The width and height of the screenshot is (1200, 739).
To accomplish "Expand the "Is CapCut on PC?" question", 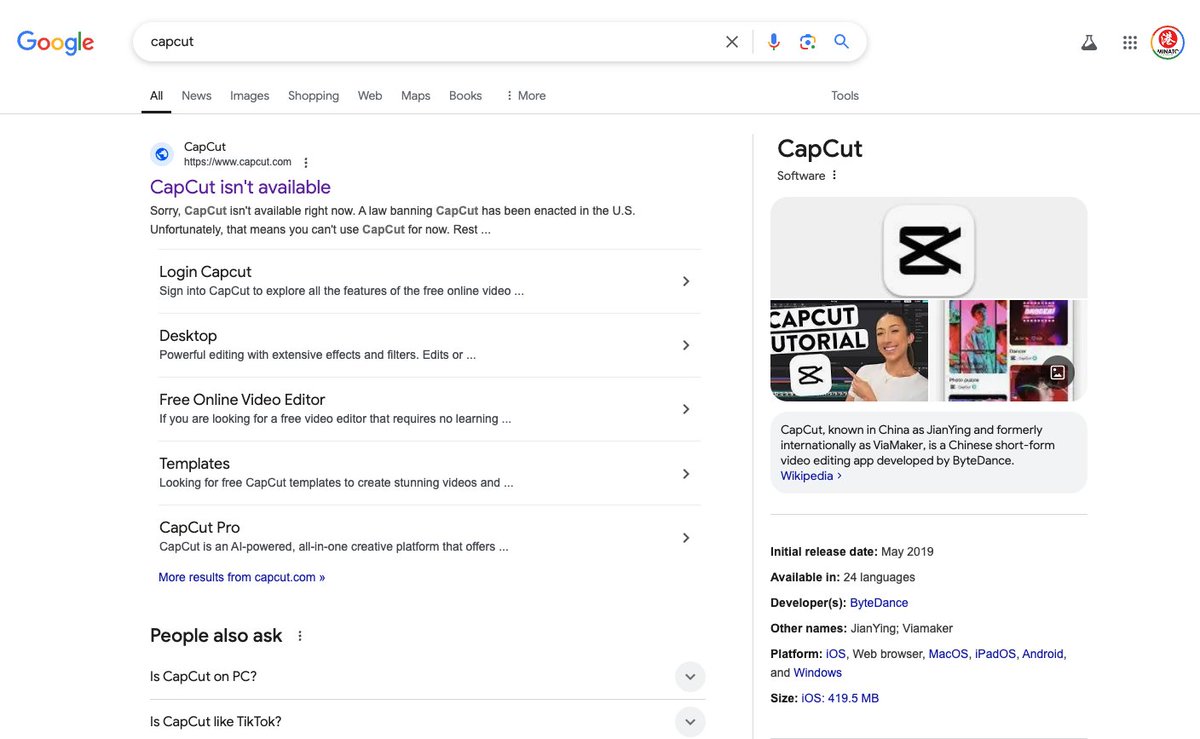I will [427, 677].
